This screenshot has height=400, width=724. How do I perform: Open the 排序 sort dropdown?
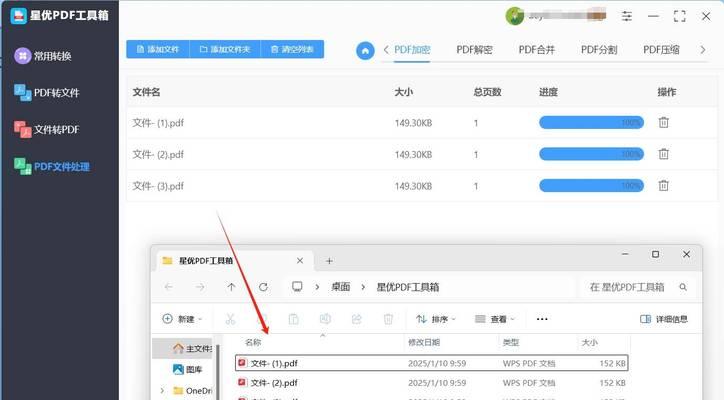pyautogui.click(x=436, y=319)
